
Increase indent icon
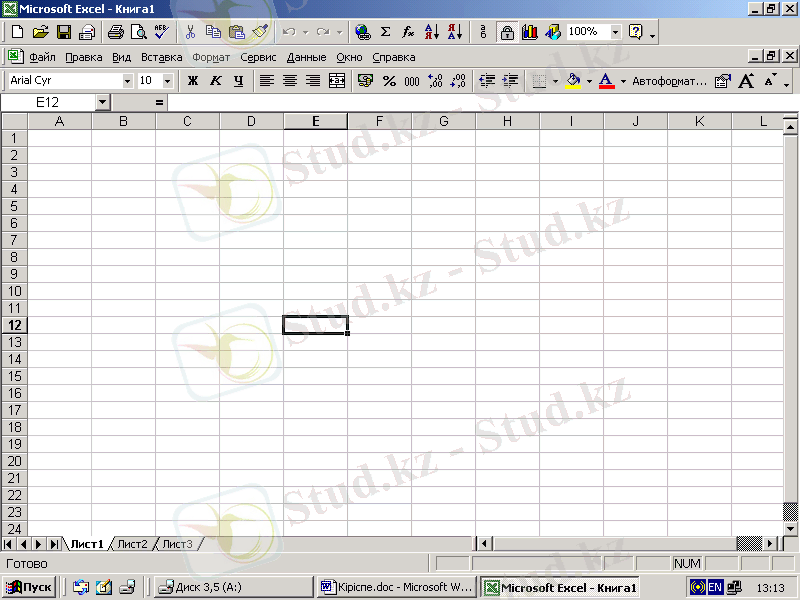point(510,81)
